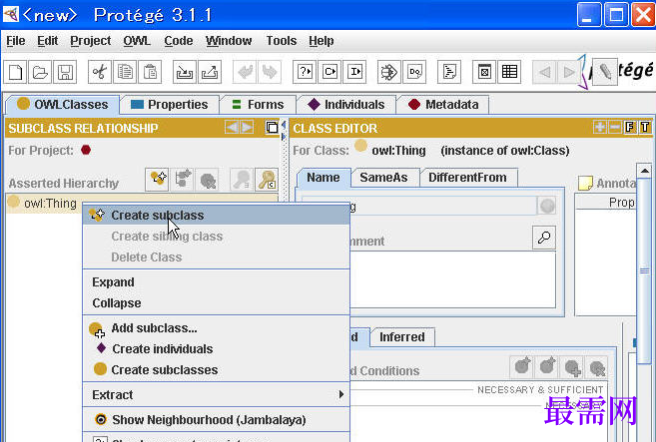
Task: Click the magnifier icon beside the comment field
Action: tap(544, 238)
